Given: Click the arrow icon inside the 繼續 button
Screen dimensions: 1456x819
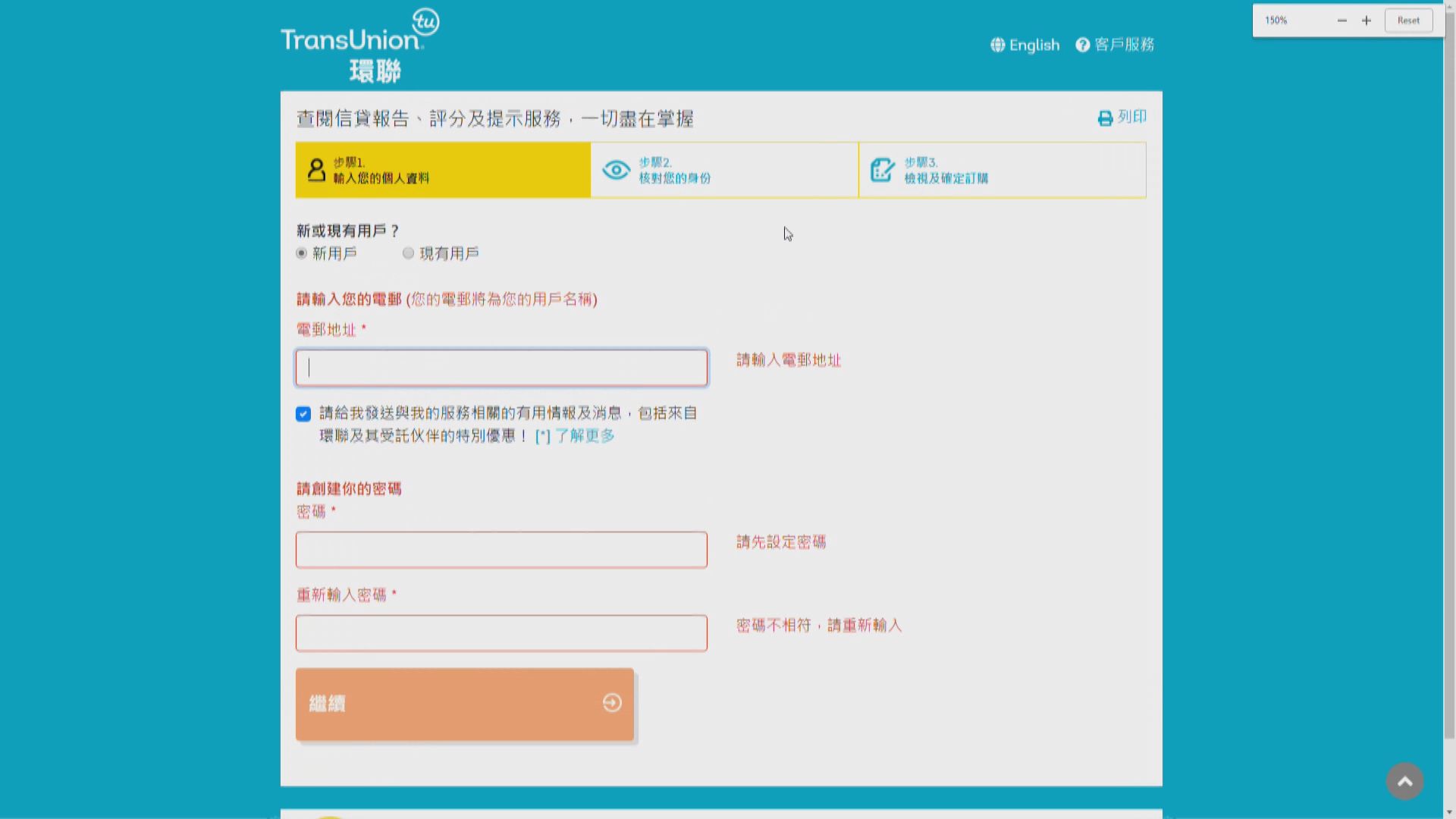Looking at the screenshot, I should pyautogui.click(x=611, y=703).
